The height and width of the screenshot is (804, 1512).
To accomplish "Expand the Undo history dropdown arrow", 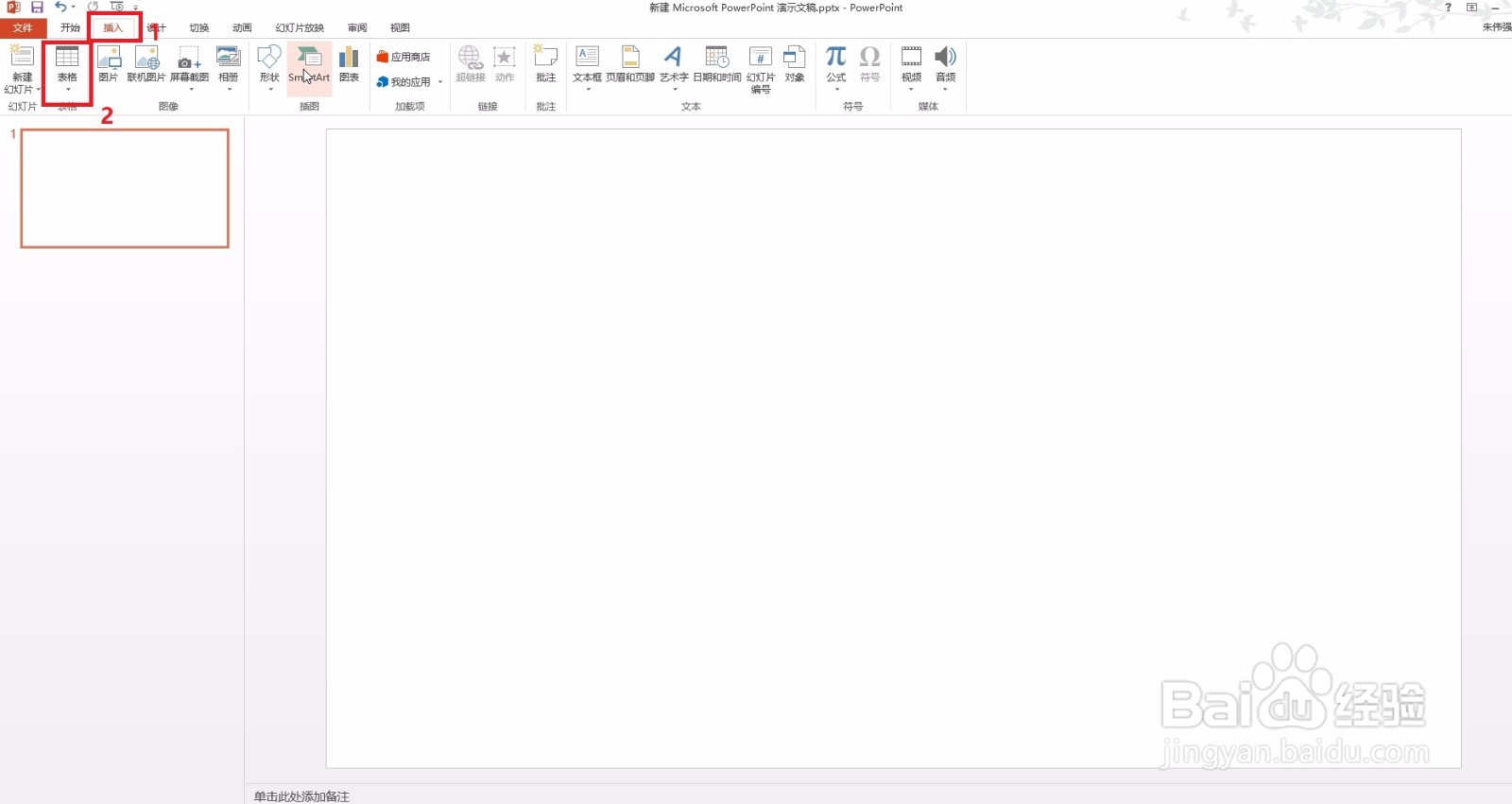I will click(73, 7).
